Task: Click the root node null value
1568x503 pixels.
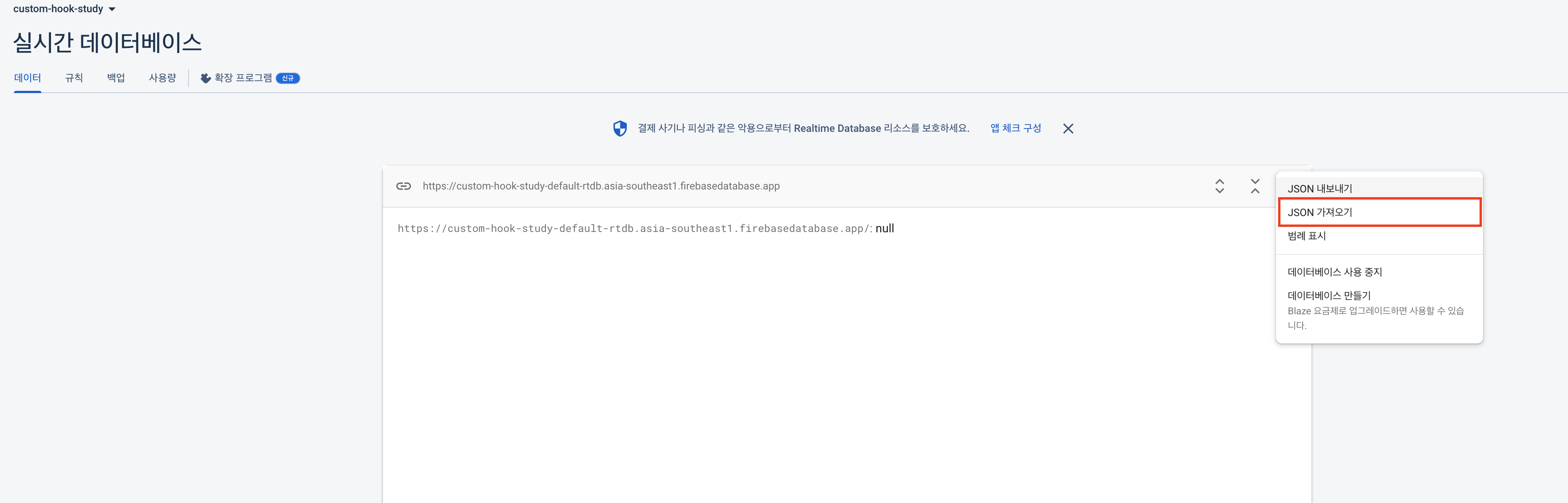Action: pyautogui.click(x=885, y=229)
